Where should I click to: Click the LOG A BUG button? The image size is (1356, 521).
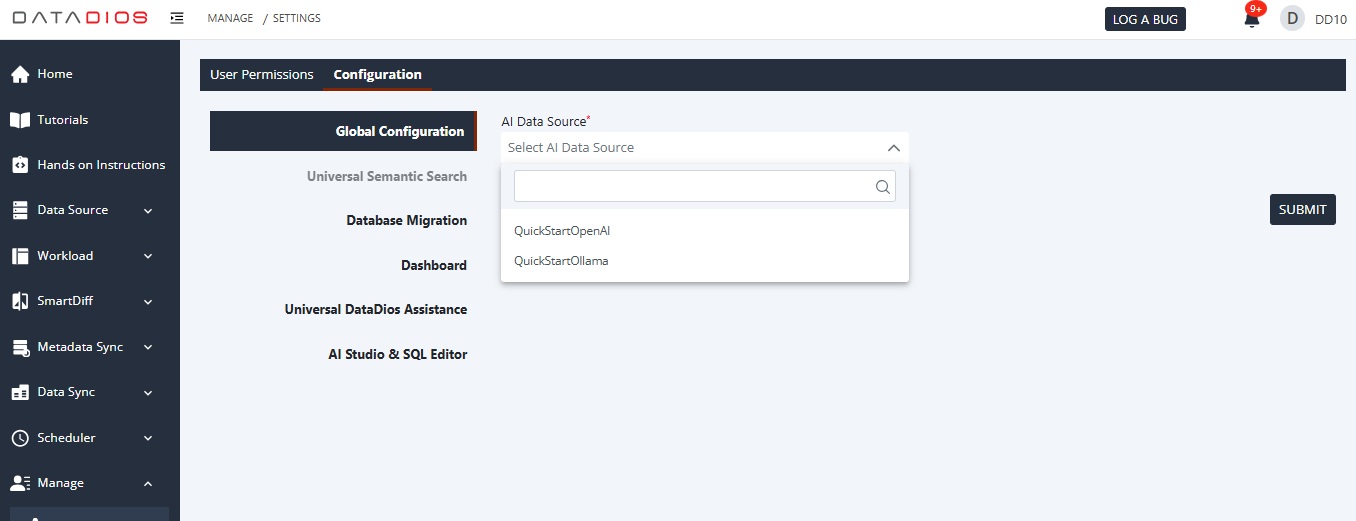tap(1145, 19)
